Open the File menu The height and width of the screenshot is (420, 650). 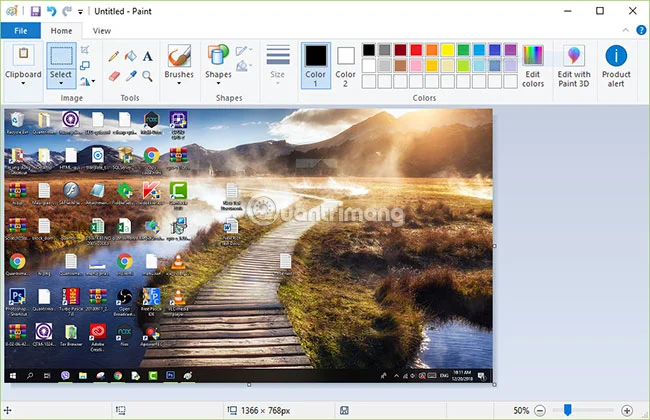click(x=21, y=31)
